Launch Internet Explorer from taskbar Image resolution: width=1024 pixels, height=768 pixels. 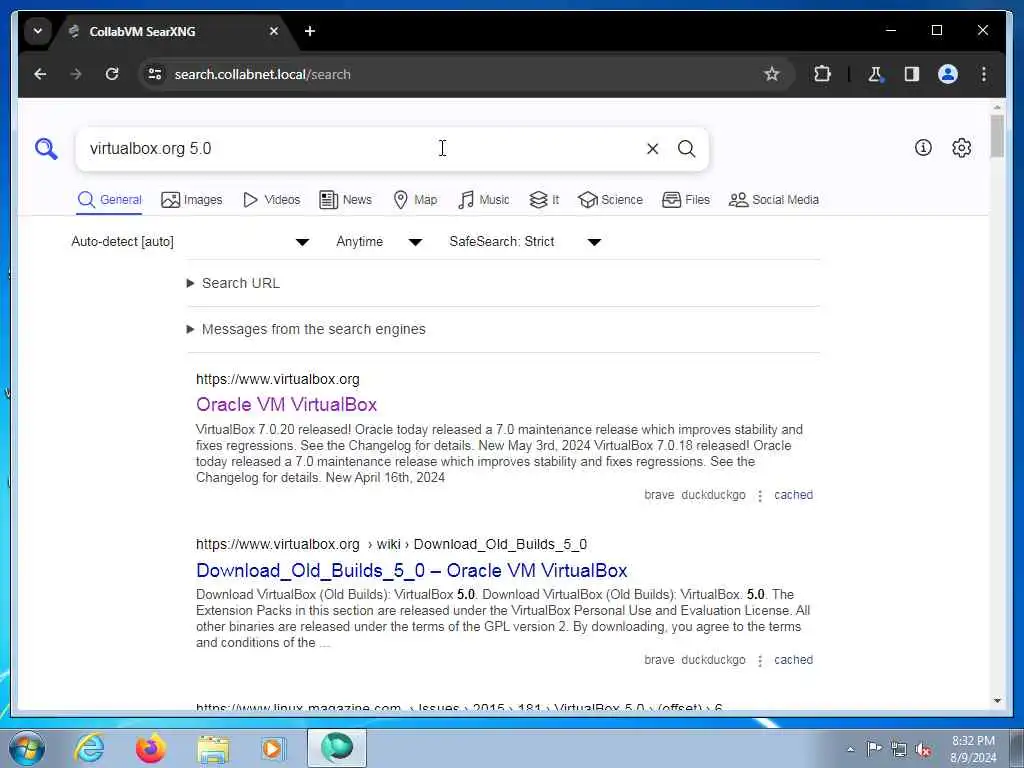89,748
